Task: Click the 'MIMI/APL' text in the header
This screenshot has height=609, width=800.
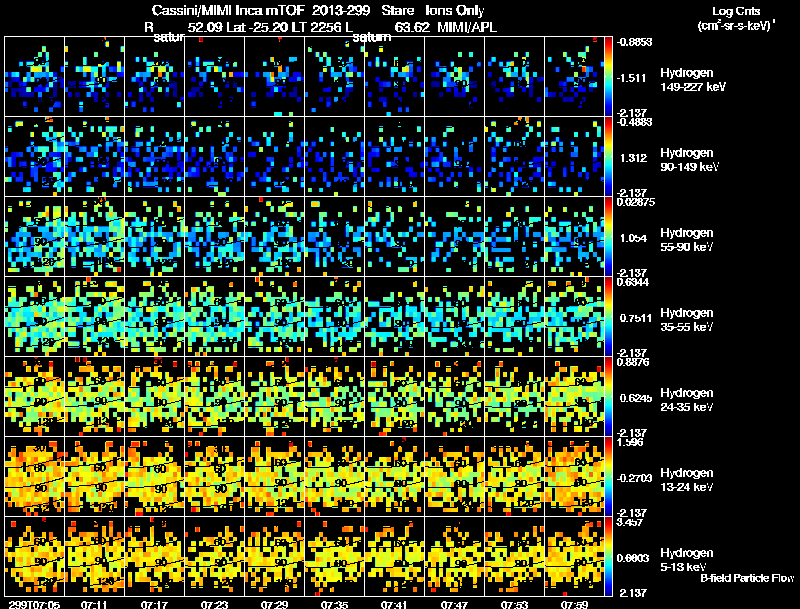Action: point(467,27)
